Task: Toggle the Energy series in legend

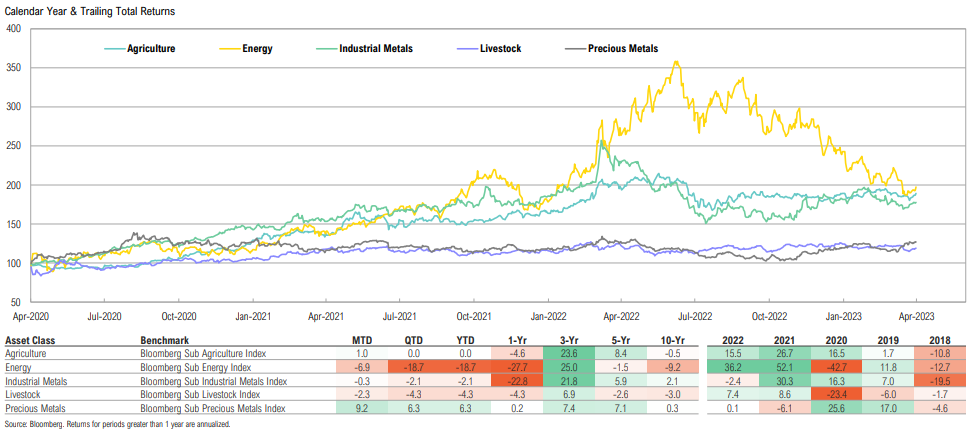Action: pos(257,48)
